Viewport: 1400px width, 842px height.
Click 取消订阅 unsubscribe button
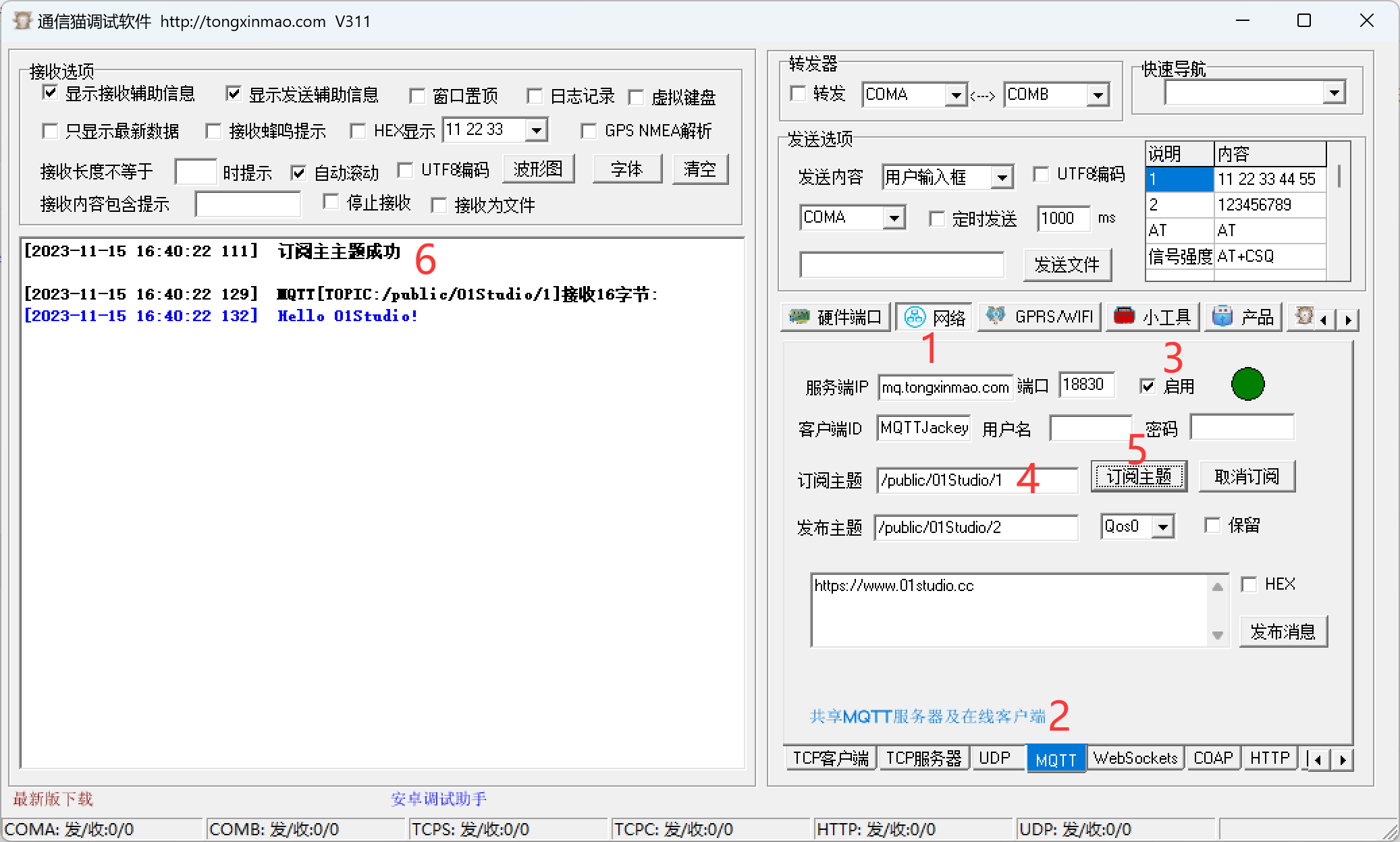tap(1247, 477)
